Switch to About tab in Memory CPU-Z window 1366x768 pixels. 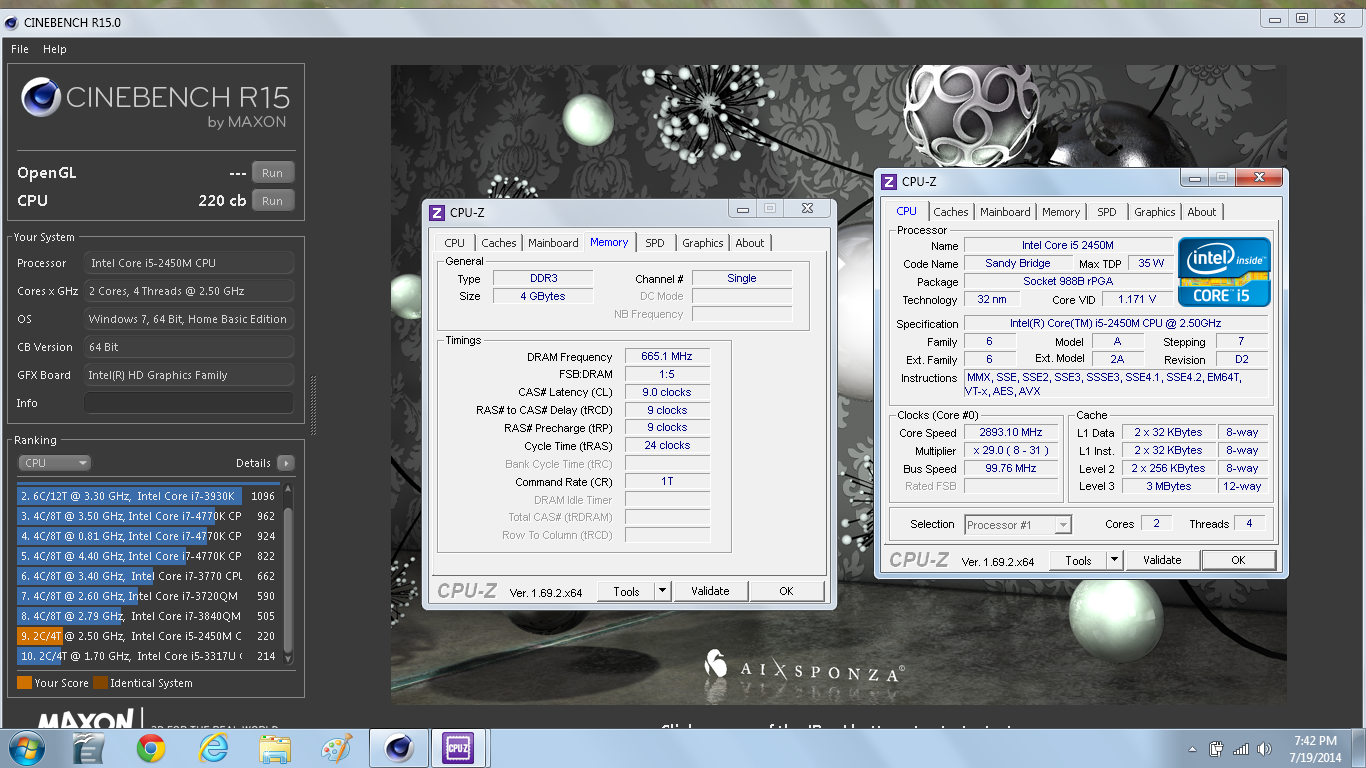[x=750, y=243]
